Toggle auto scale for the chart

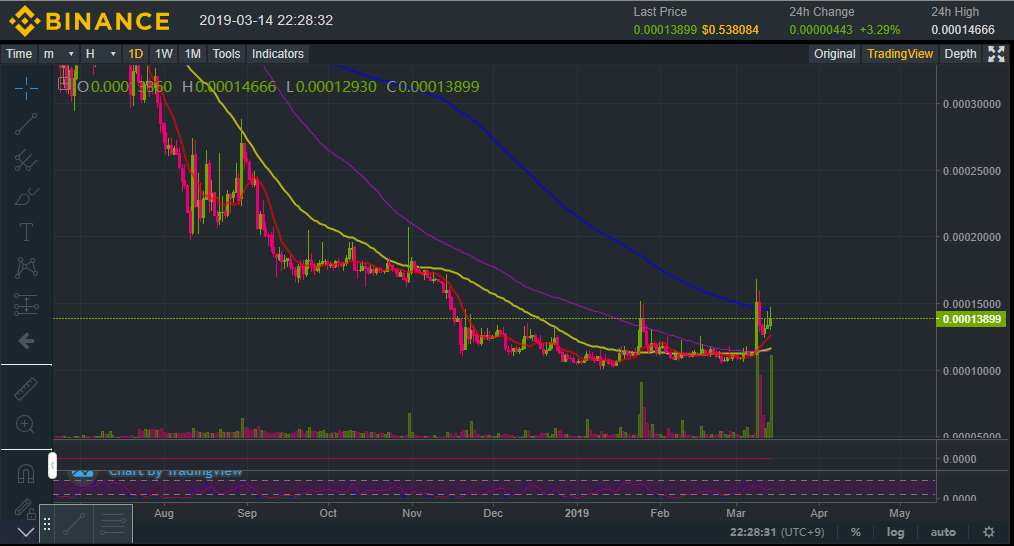943,532
